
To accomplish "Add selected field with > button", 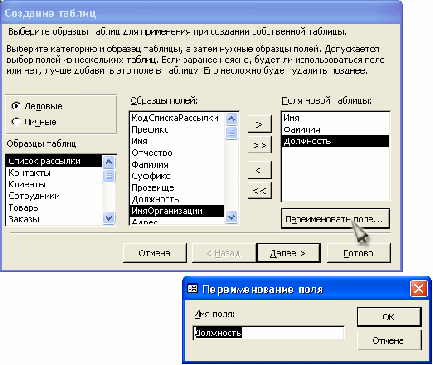I will (260, 125).
